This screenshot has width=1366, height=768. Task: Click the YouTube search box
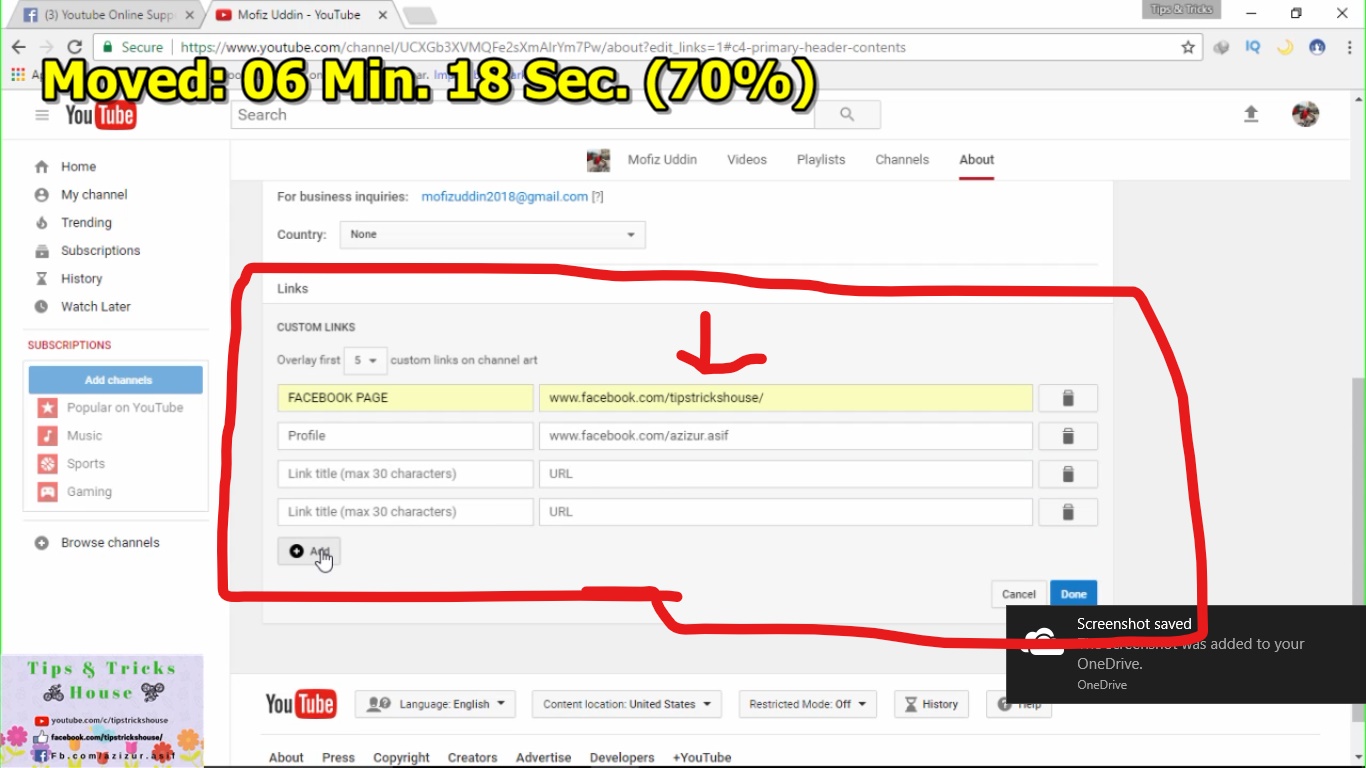click(523, 115)
